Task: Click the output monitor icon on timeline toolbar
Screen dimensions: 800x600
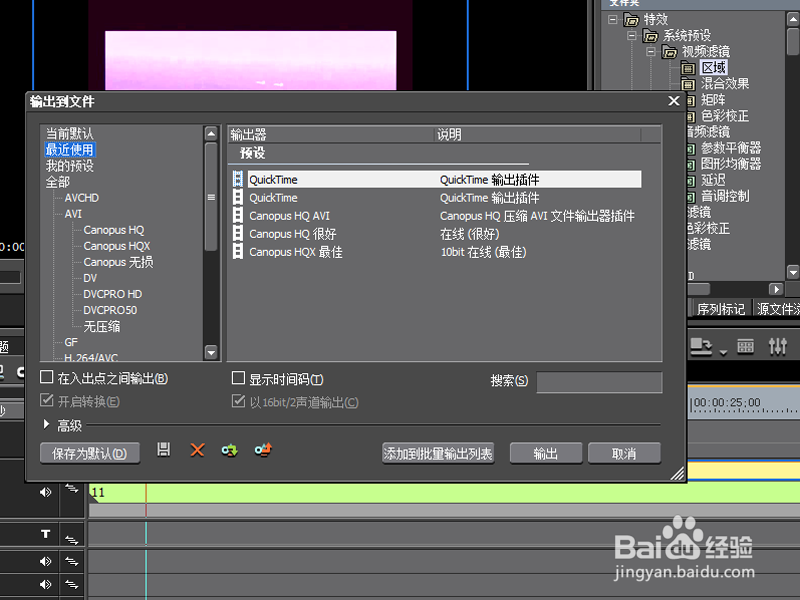Action: coord(701,347)
